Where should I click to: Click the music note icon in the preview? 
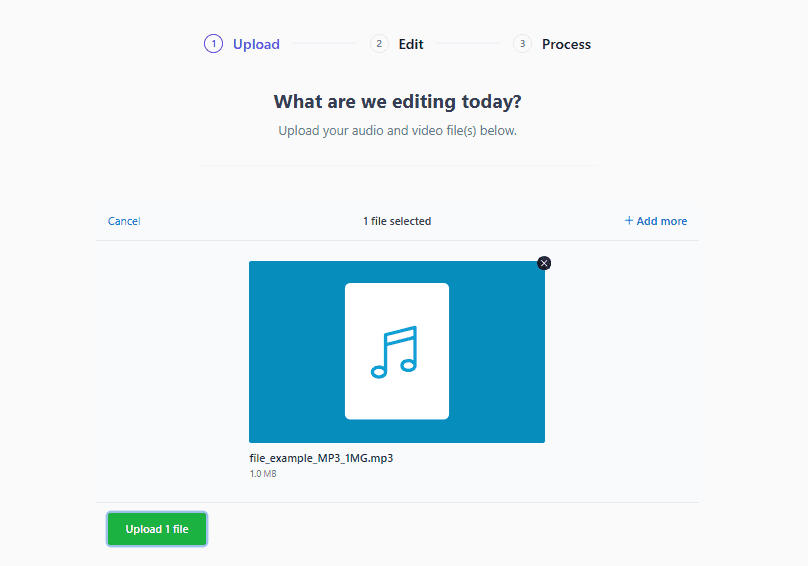pos(394,351)
